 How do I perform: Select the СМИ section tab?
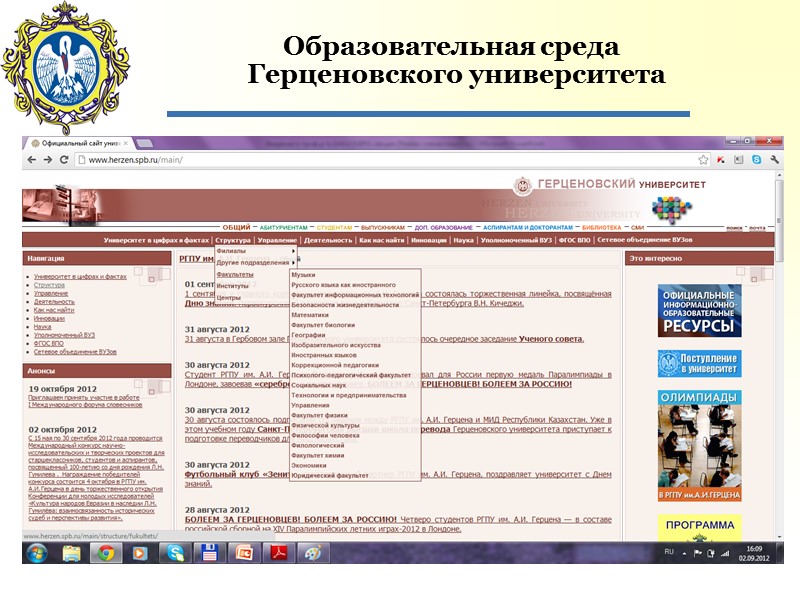[x=637, y=228]
